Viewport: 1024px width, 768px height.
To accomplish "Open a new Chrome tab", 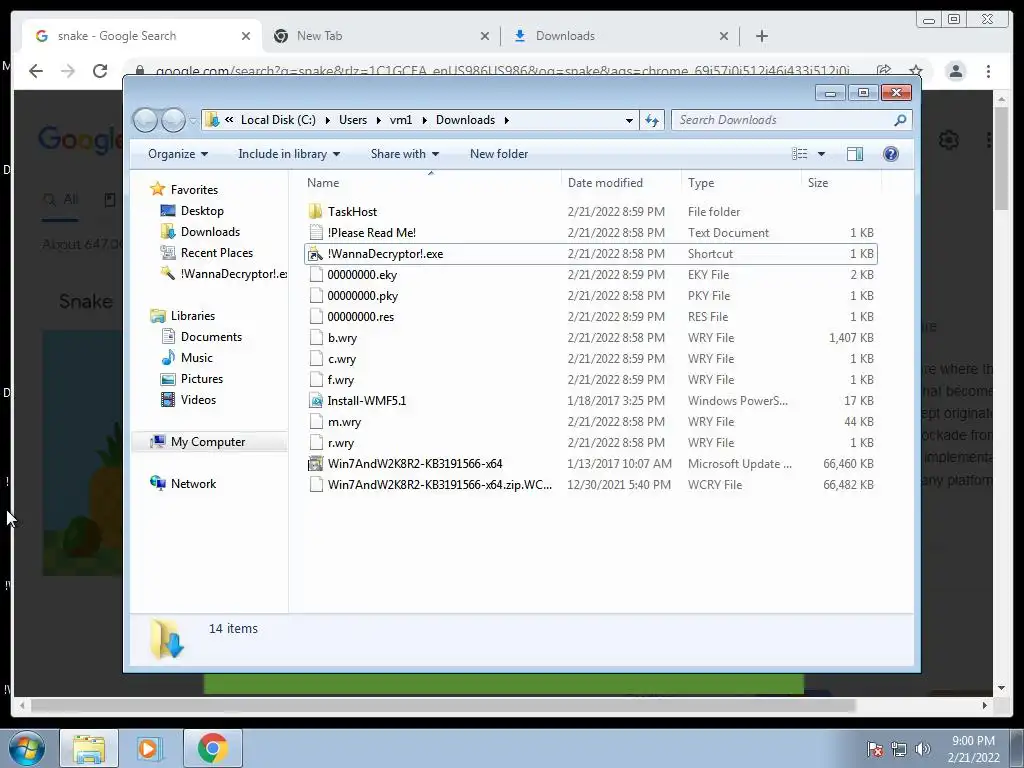I will (761, 37).
